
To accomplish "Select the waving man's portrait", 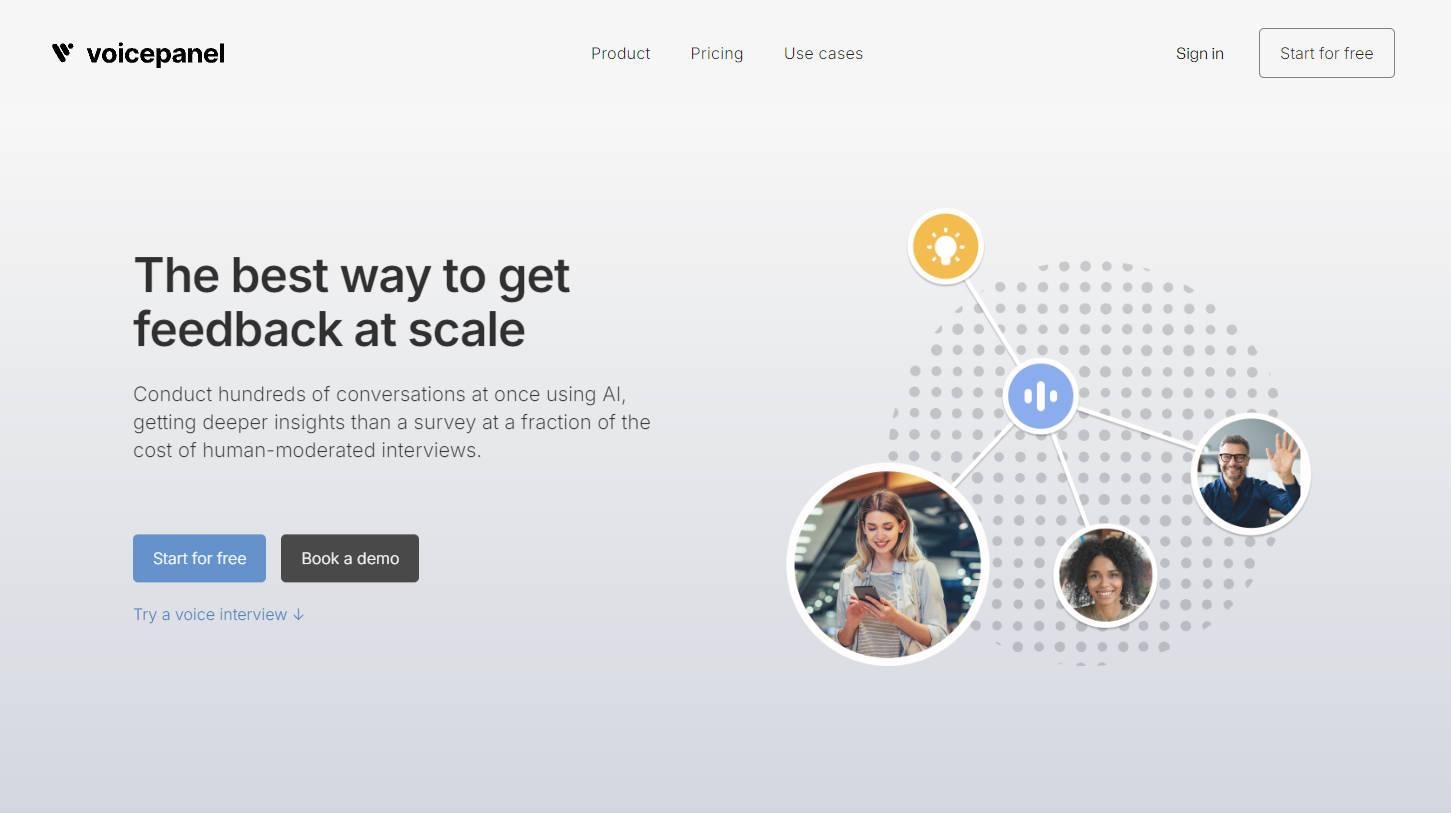I will click(1250, 473).
